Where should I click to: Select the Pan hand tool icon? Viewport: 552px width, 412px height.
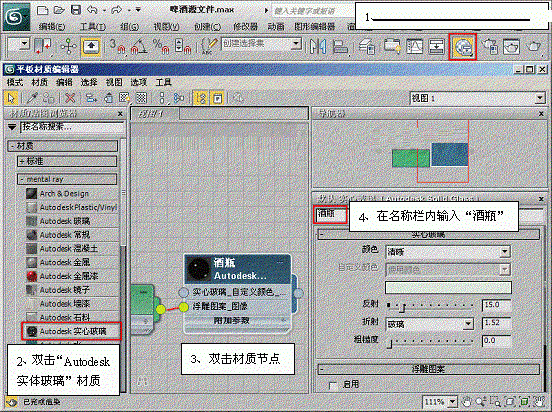[x=467, y=401]
